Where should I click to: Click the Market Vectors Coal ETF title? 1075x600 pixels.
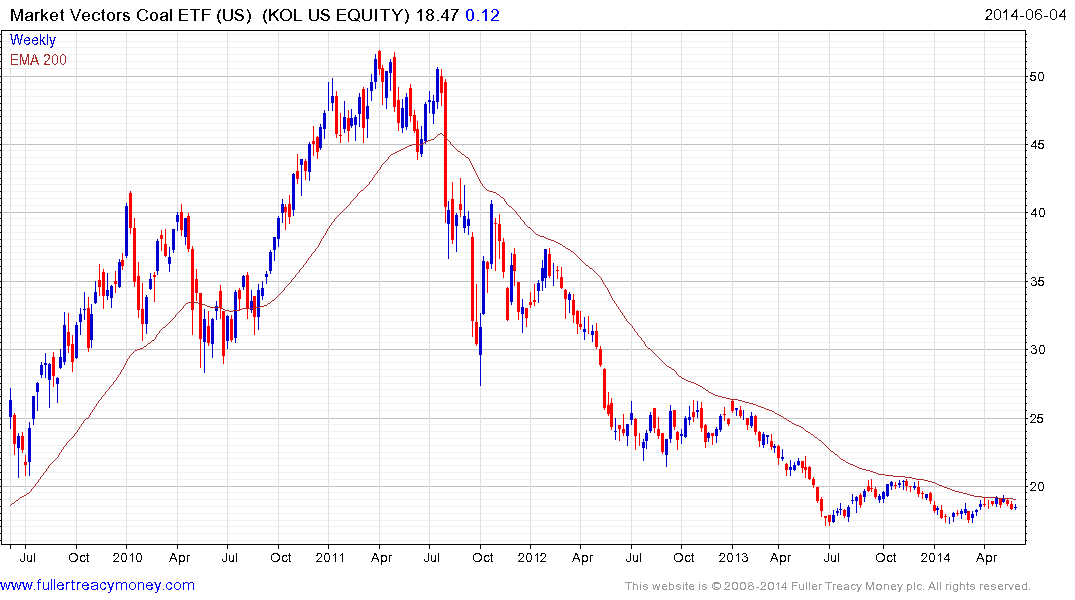[131, 15]
